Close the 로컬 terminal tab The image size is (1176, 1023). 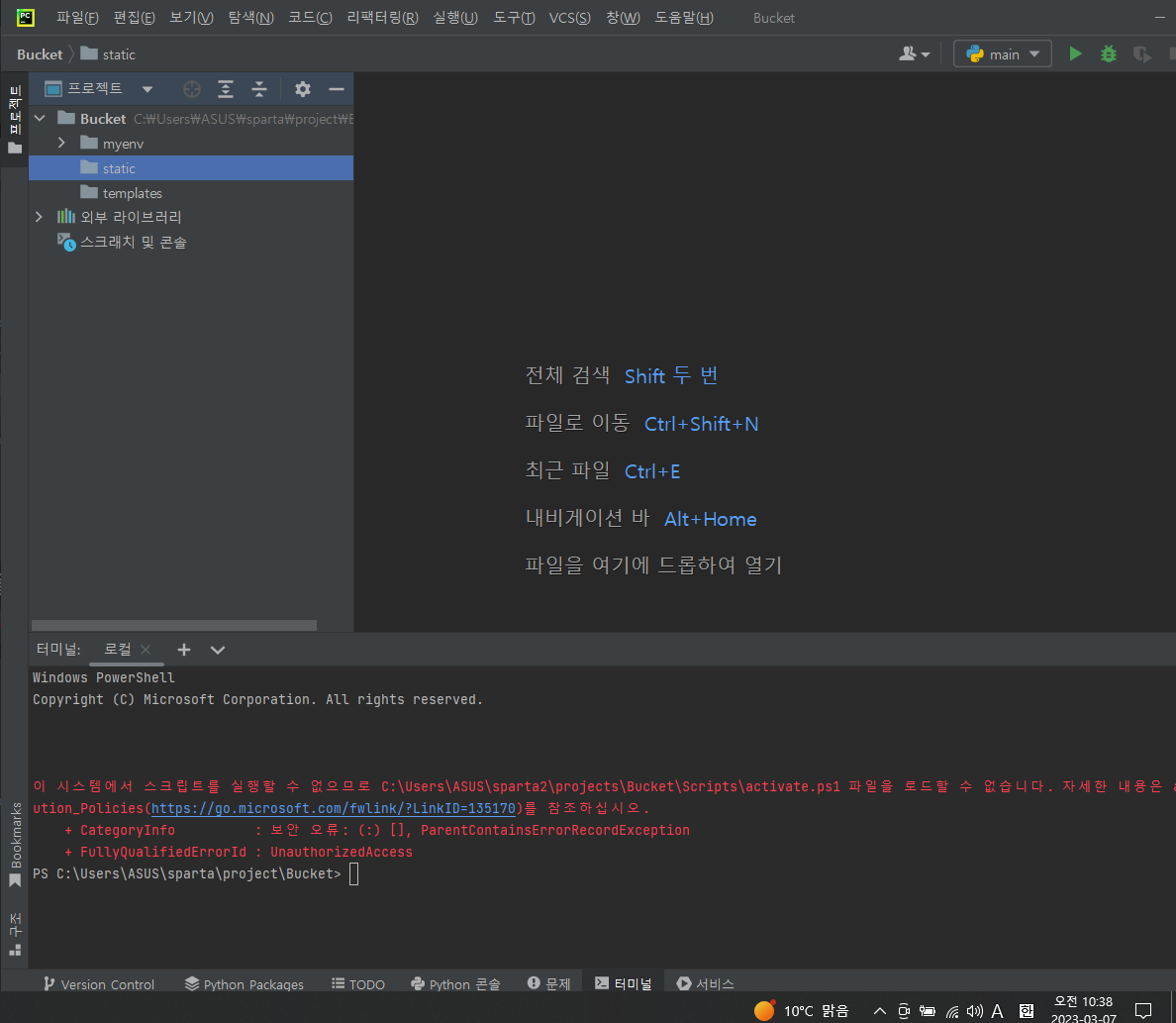146,650
